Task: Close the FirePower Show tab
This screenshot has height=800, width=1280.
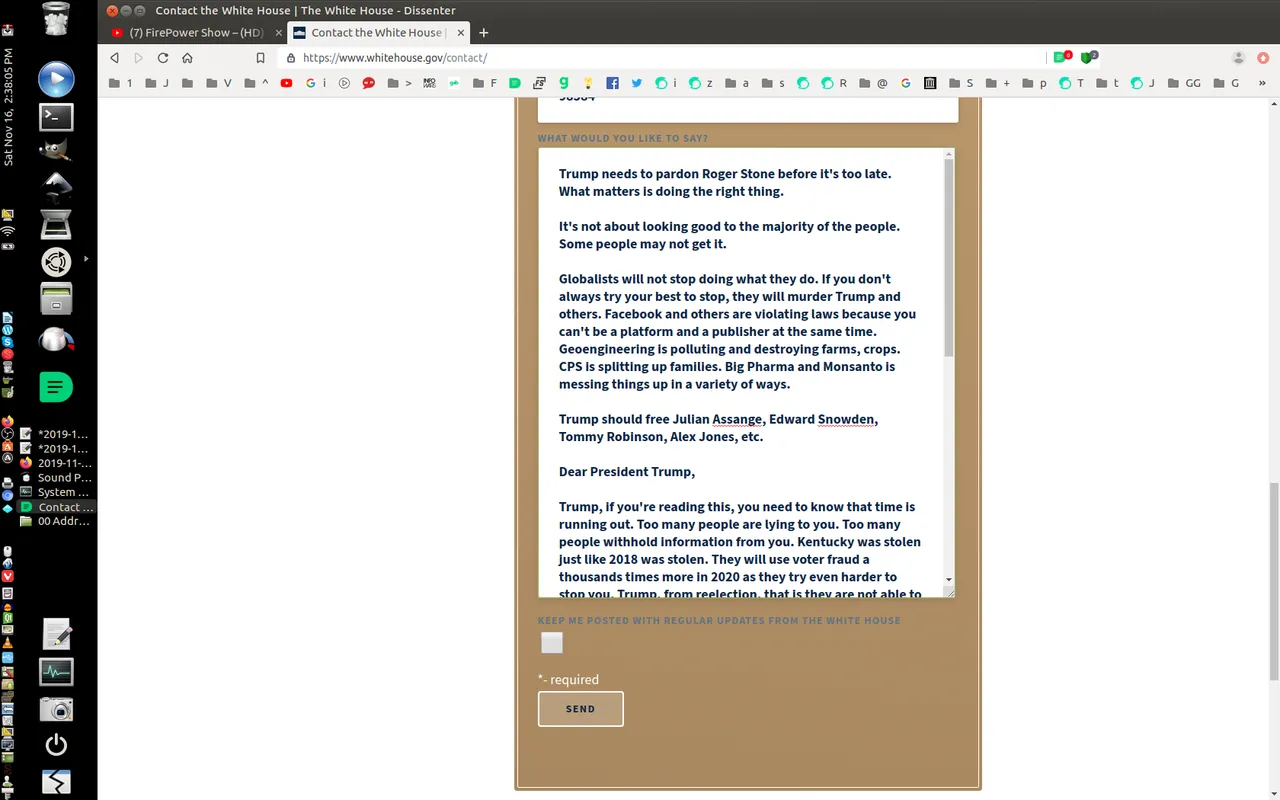Action: tap(279, 32)
